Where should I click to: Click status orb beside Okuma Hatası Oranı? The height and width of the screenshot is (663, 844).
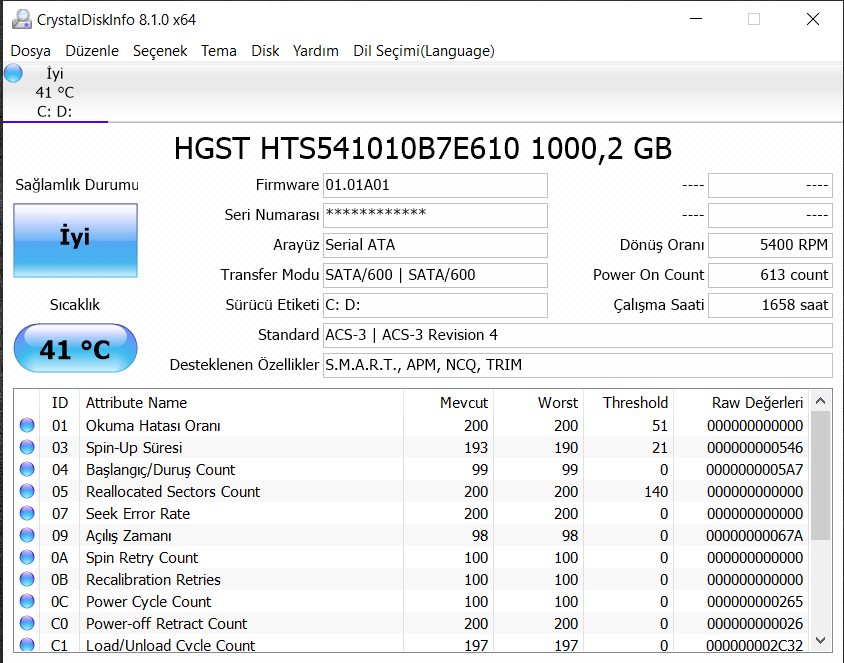(x=27, y=426)
